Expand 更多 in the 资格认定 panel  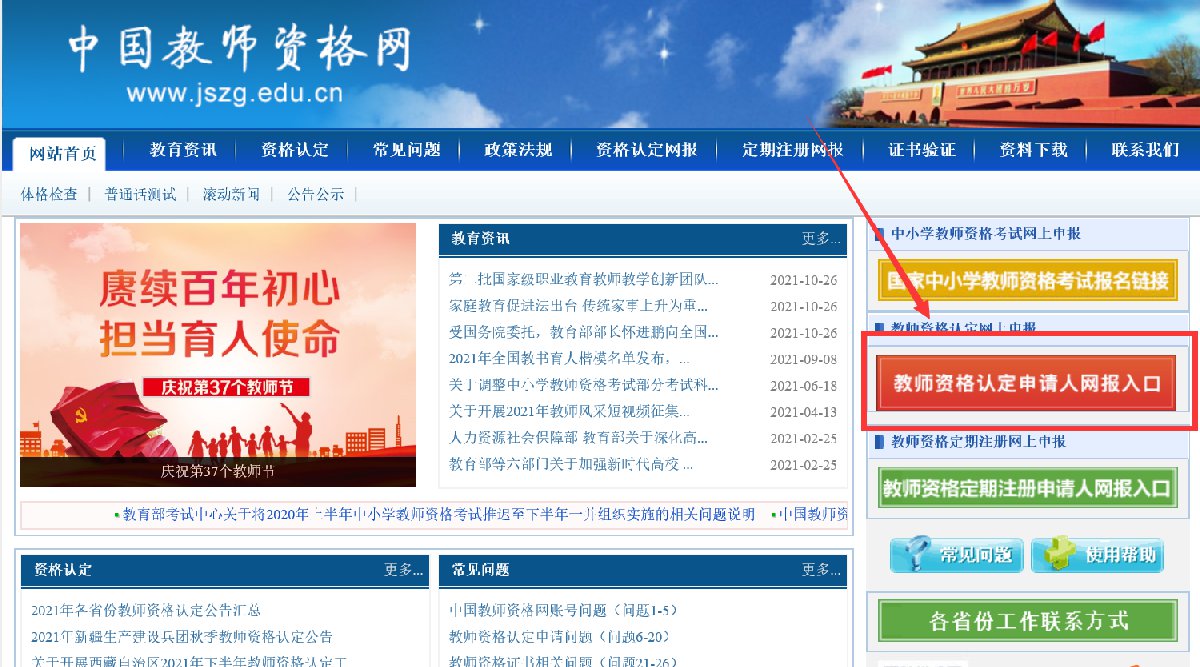click(x=403, y=570)
